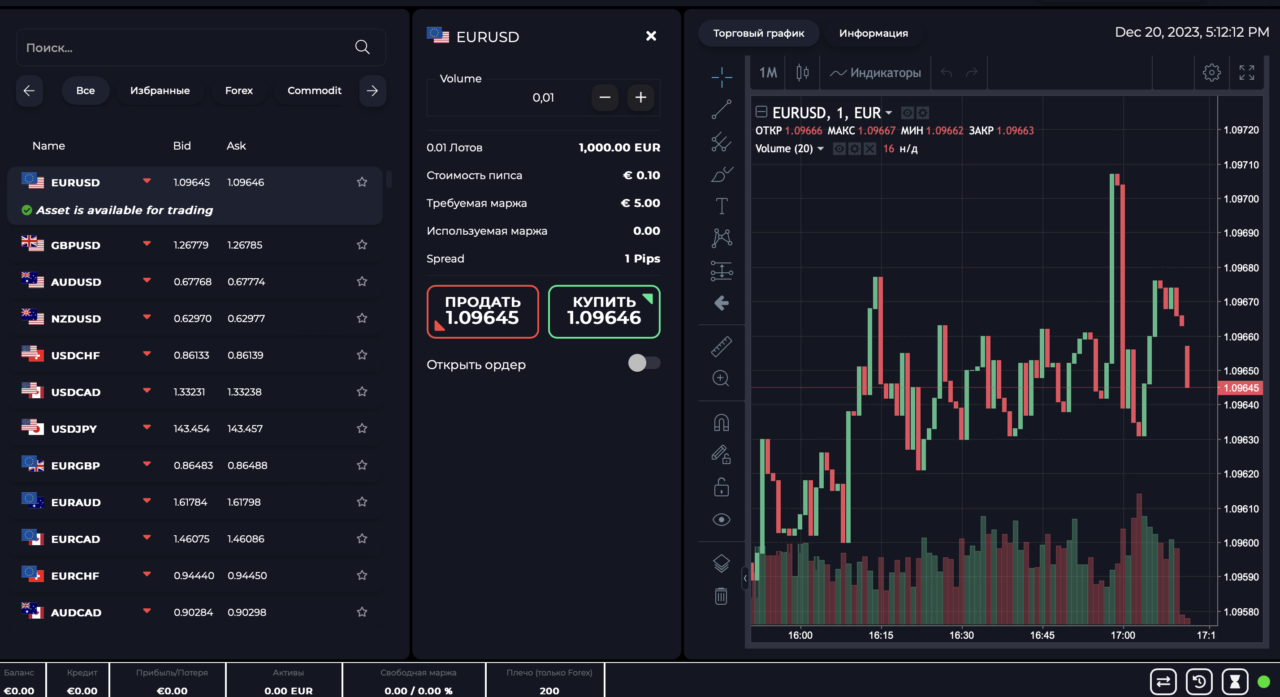Viewport: 1280px width, 697px height.
Task: Select the trend line drawing tool
Action: click(x=721, y=110)
